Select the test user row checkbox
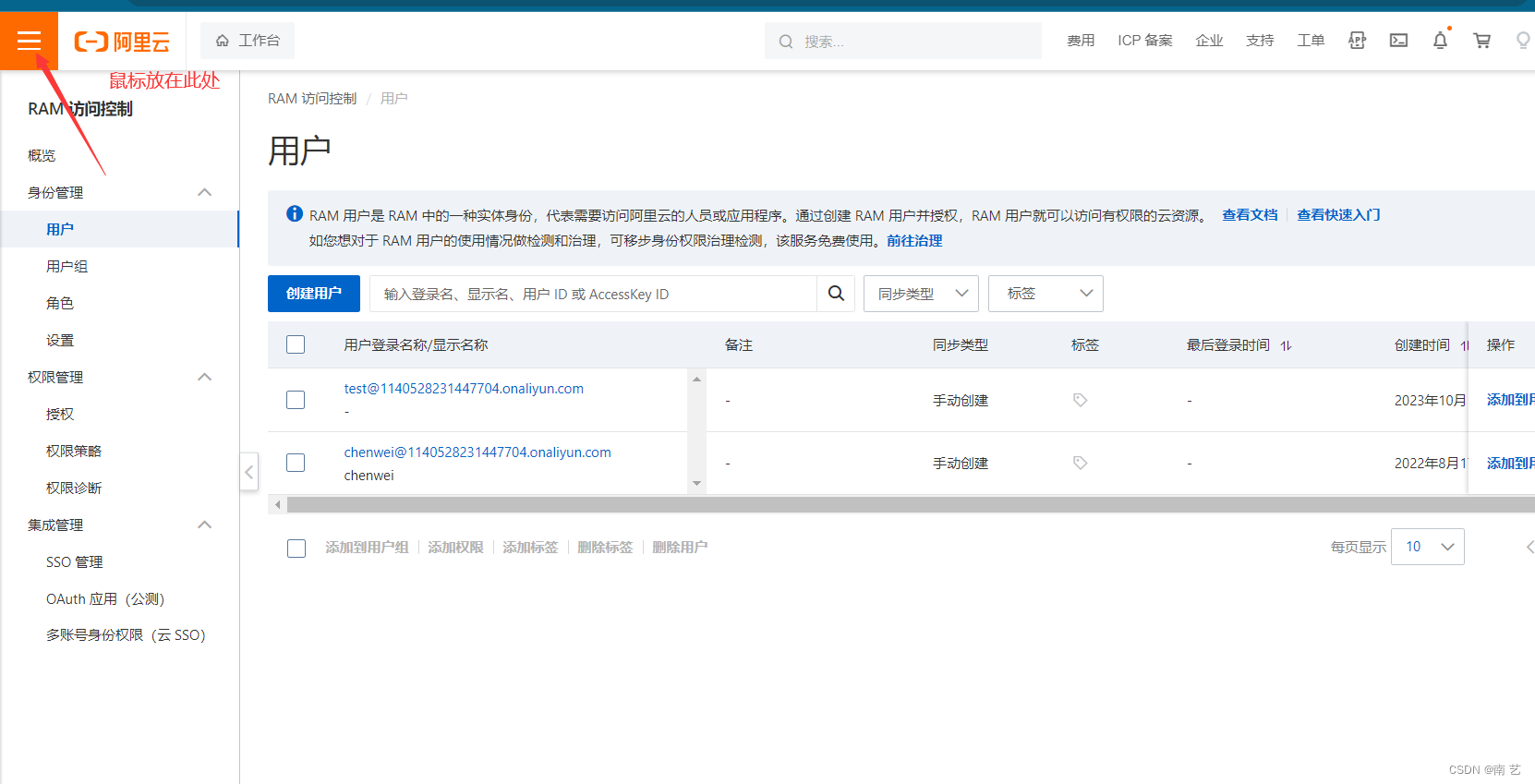 (x=296, y=400)
